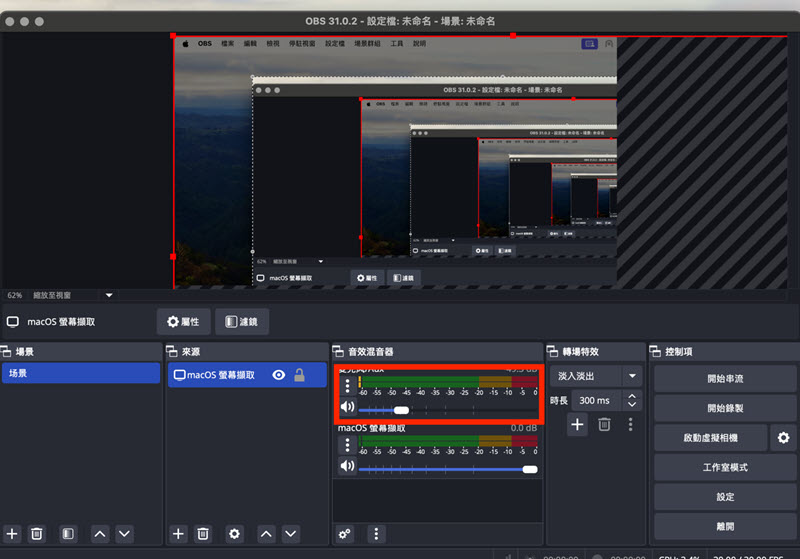800x559 pixels.
Task: Click 啟動虛擬相機 button
Action: pos(711,438)
